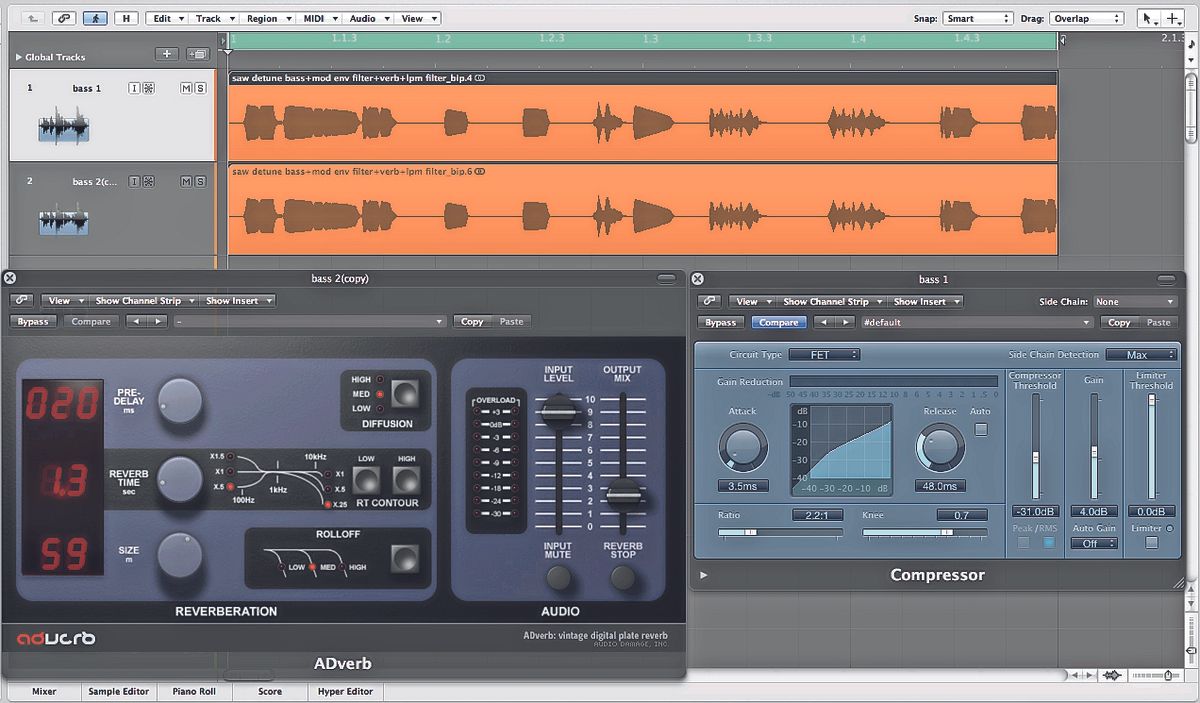
Task: Expand the Global Tracks disclosure triangle
Action: tap(20, 57)
